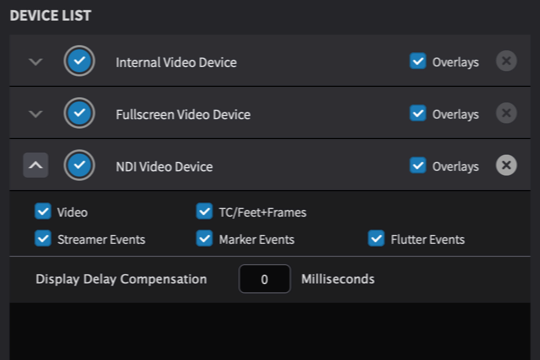The height and width of the screenshot is (360, 540).
Task: Untick Marker Events checkbox
Action: coord(204,238)
